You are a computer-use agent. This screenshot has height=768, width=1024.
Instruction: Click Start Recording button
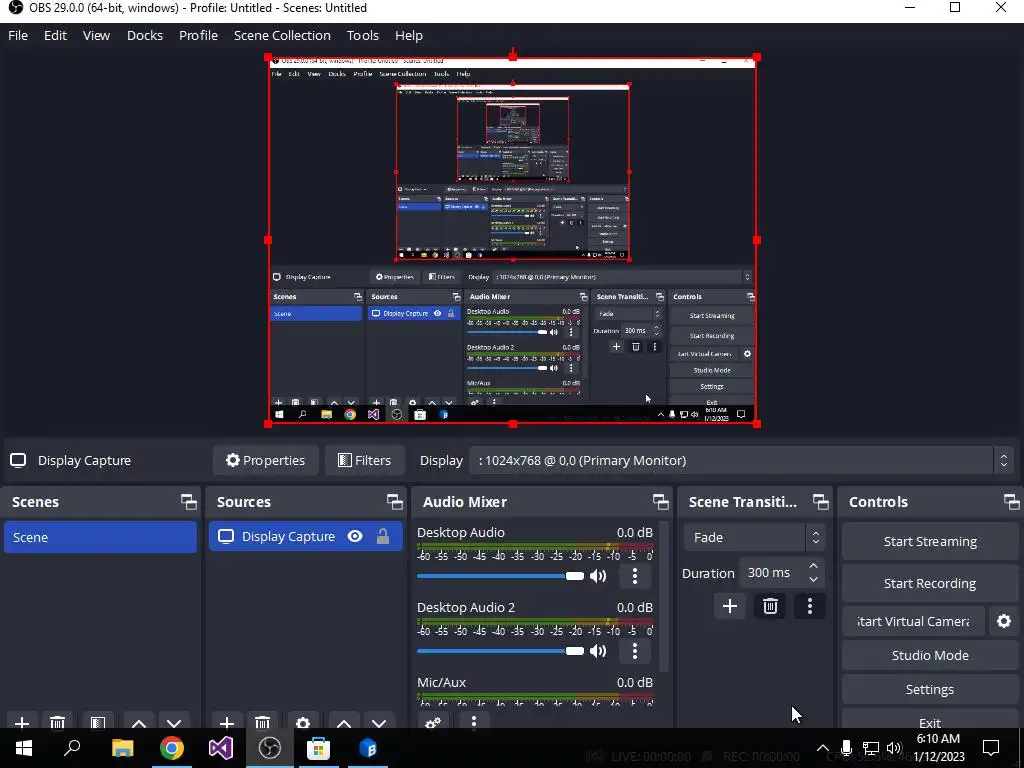pyautogui.click(x=930, y=583)
